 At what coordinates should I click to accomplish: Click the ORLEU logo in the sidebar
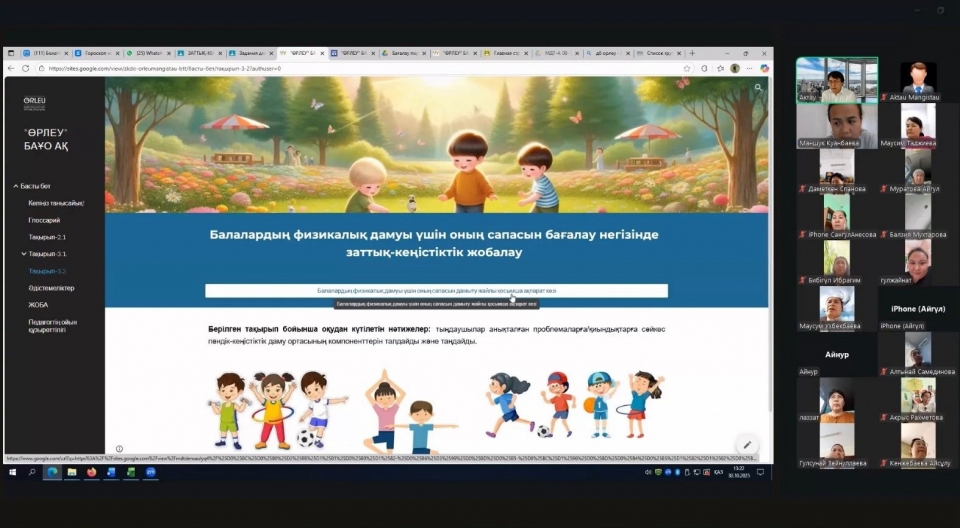34,103
